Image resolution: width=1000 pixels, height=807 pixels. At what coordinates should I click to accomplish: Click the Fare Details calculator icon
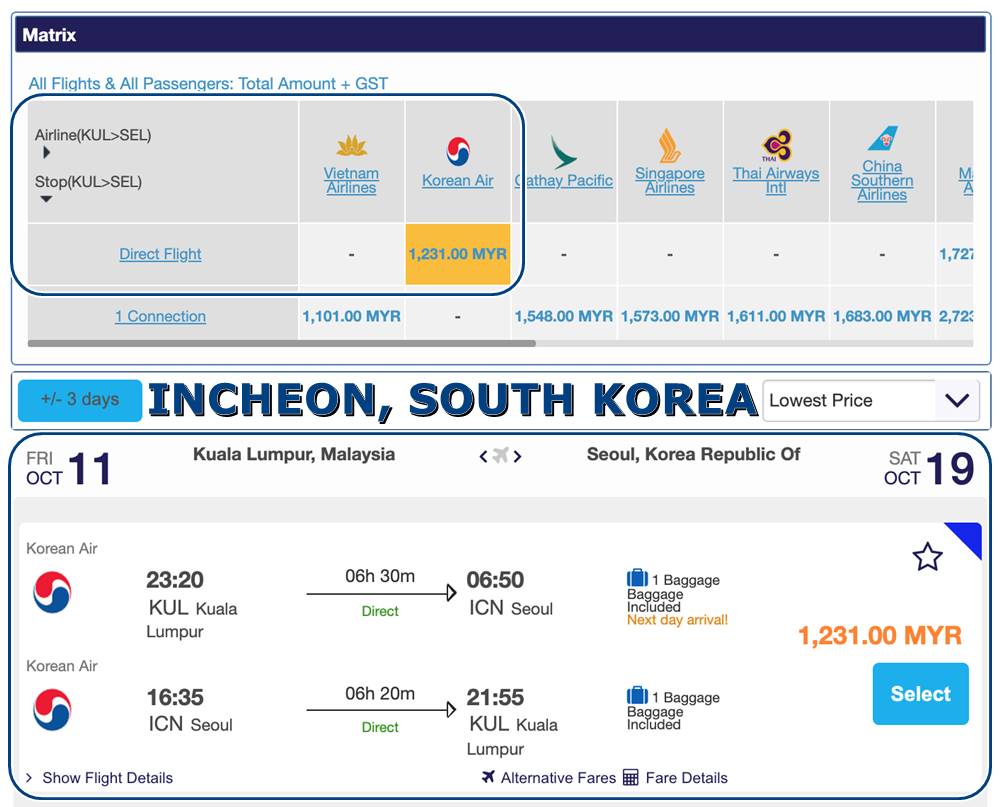[x=630, y=778]
